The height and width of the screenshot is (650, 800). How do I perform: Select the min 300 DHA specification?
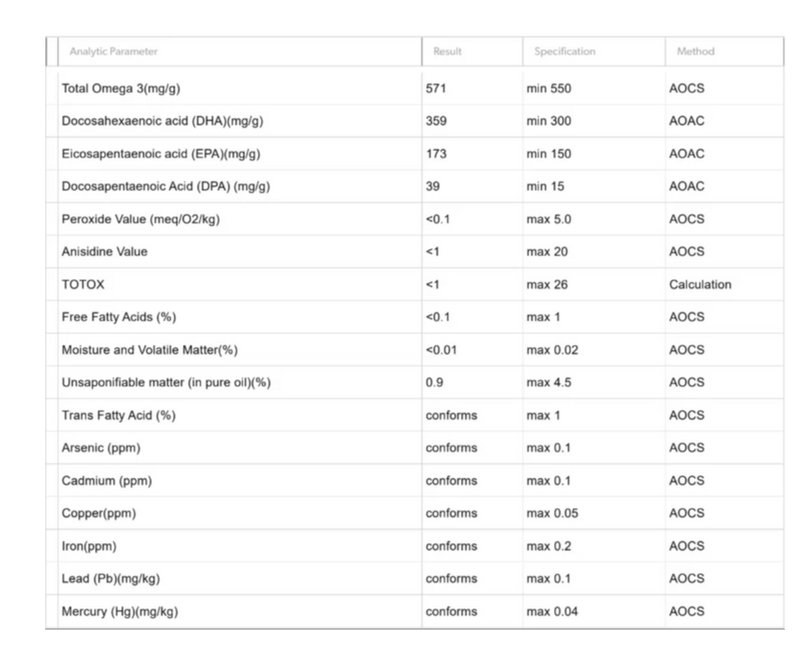click(548, 121)
